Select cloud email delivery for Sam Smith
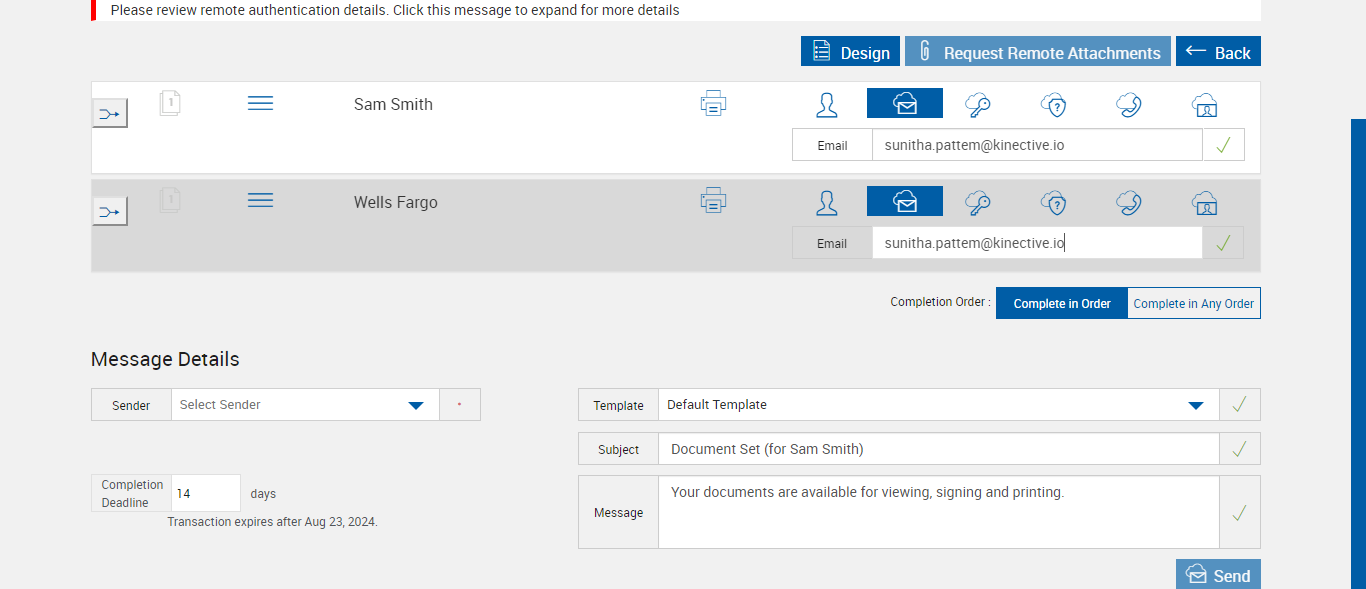This screenshot has width=1366, height=589. pyautogui.click(x=904, y=104)
